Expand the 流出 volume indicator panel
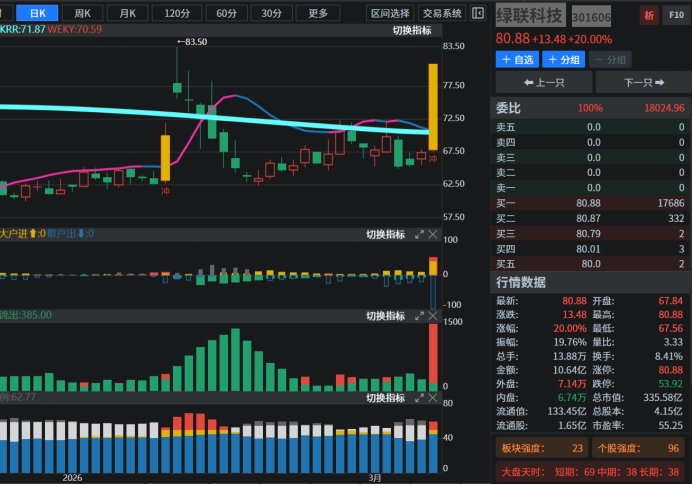The height and width of the screenshot is (485, 692). pyautogui.click(x=419, y=316)
